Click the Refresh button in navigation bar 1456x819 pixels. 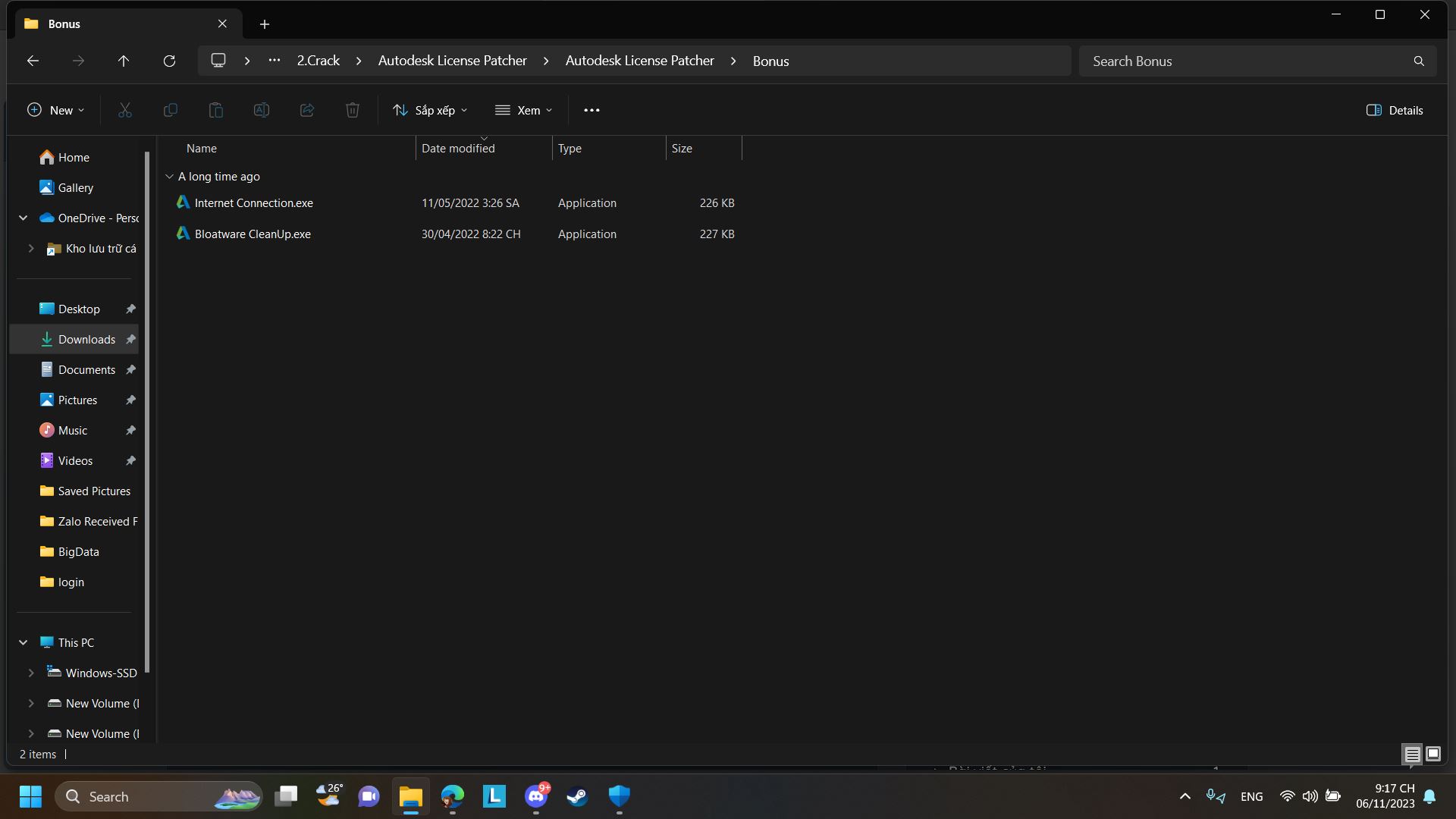click(169, 61)
